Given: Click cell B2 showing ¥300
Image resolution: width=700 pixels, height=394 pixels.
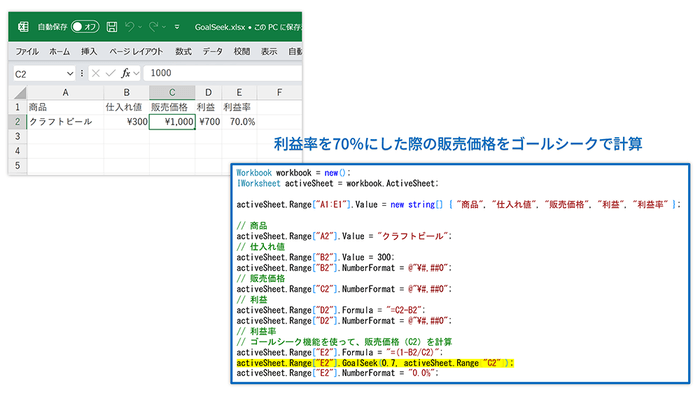Looking at the screenshot, I should pyautogui.click(x=126, y=122).
